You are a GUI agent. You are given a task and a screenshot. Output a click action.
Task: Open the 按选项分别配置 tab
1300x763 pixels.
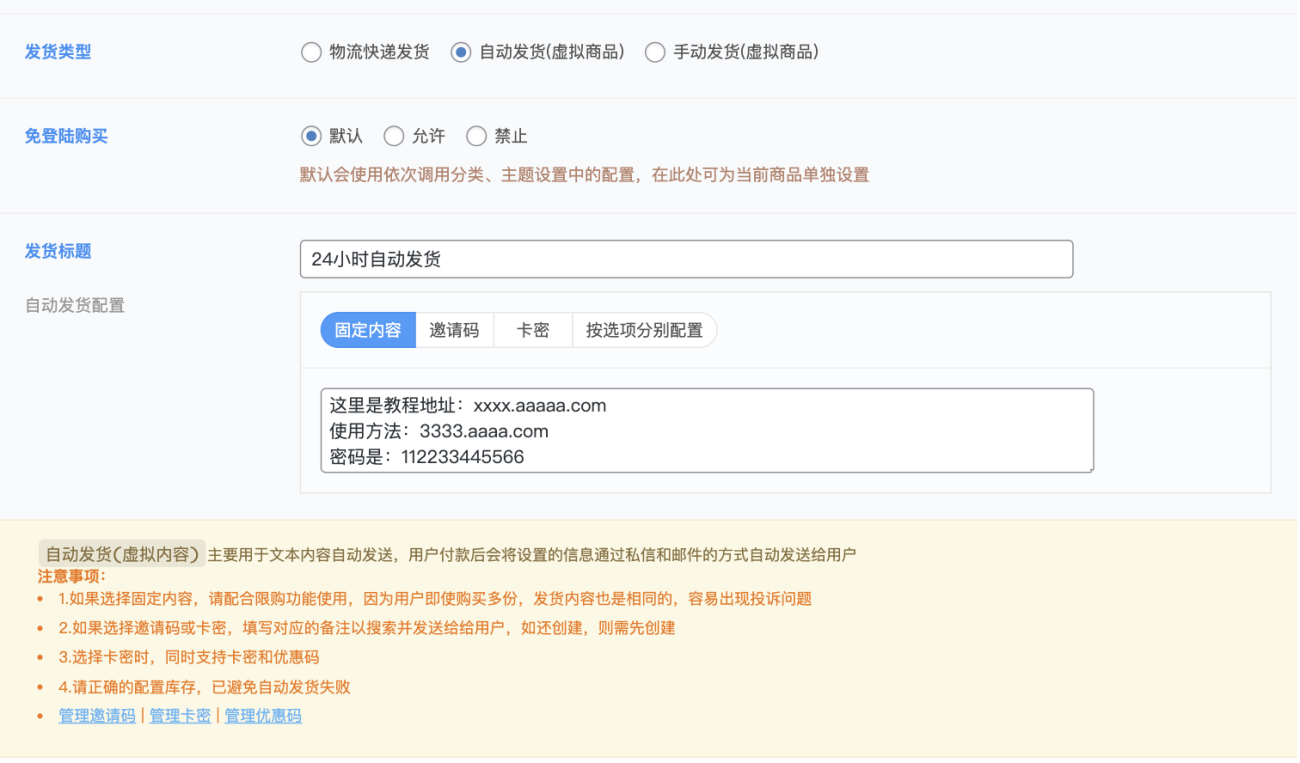pyautogui.click(x=644, y=330)
